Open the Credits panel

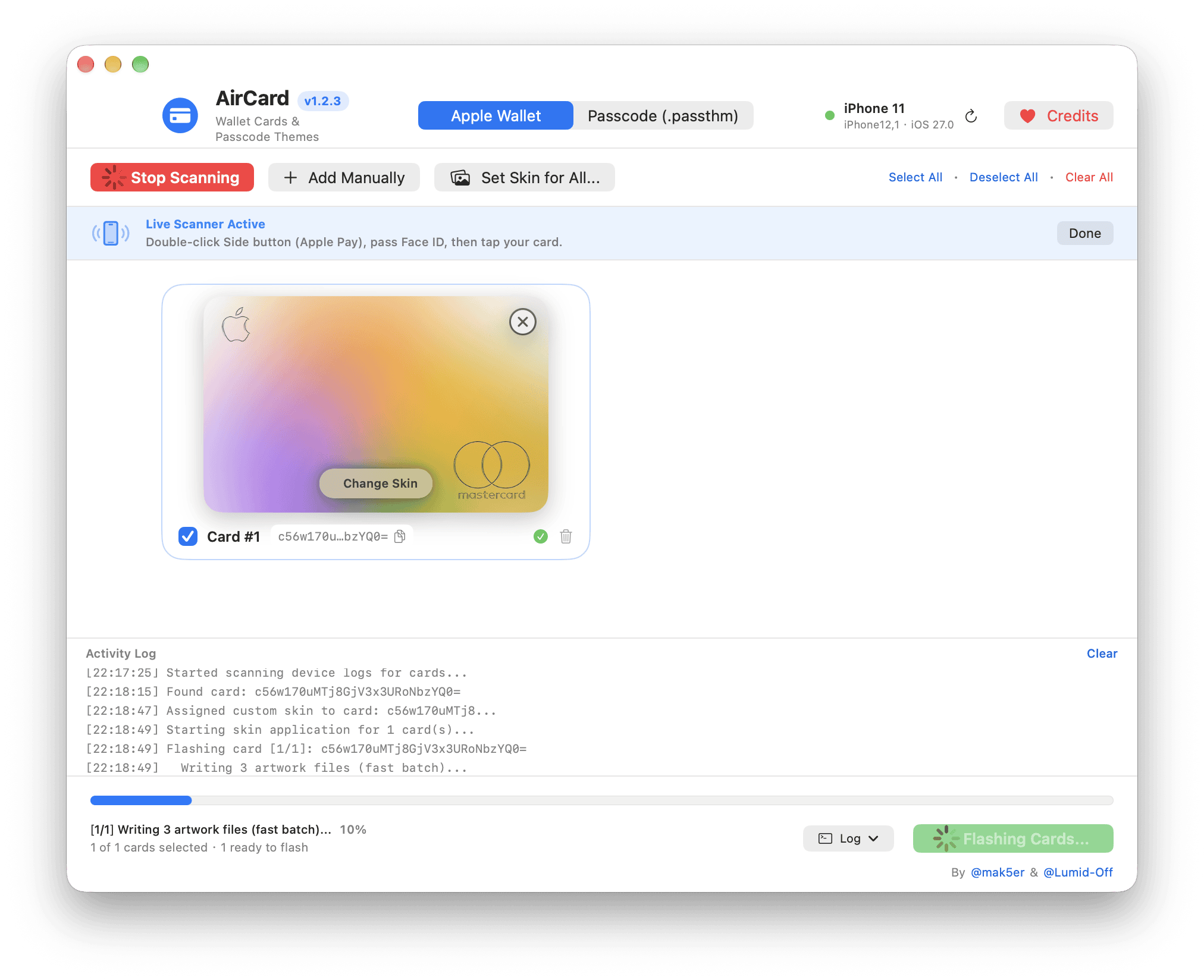[x=1058, y=115]
